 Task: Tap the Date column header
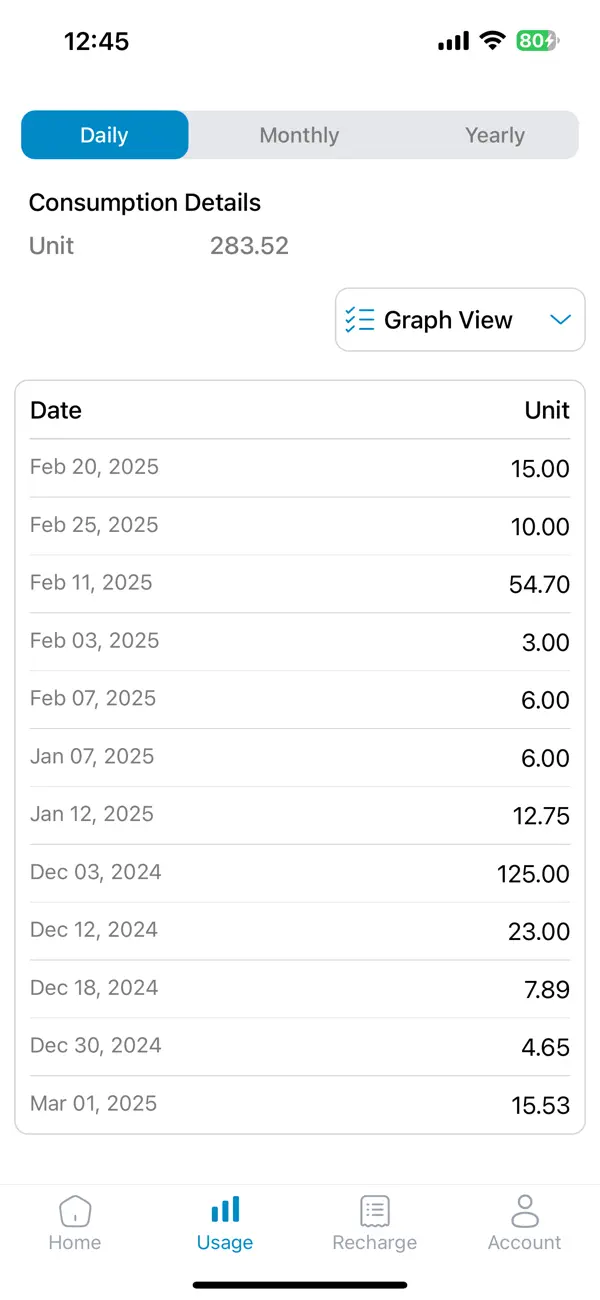click(56, 410)
